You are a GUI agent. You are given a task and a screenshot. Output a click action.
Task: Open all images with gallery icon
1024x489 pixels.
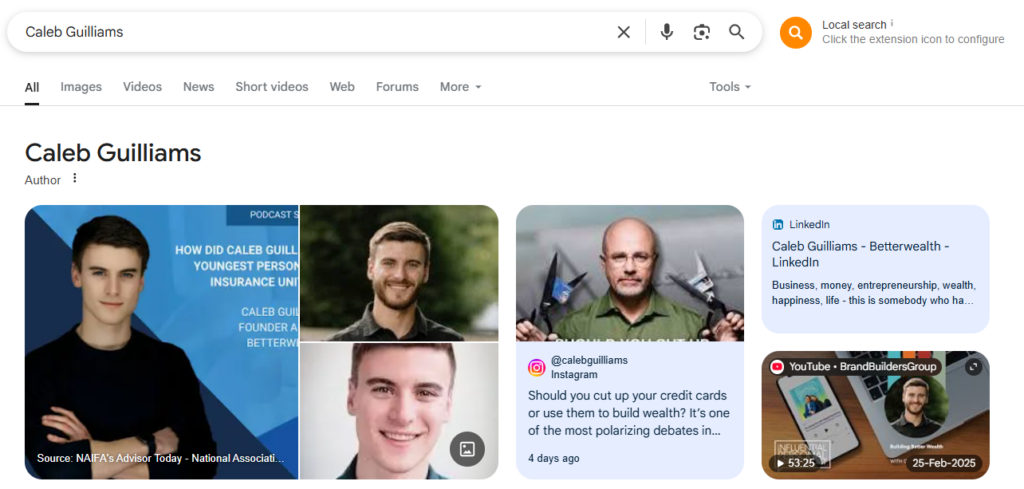coord(467,449)
